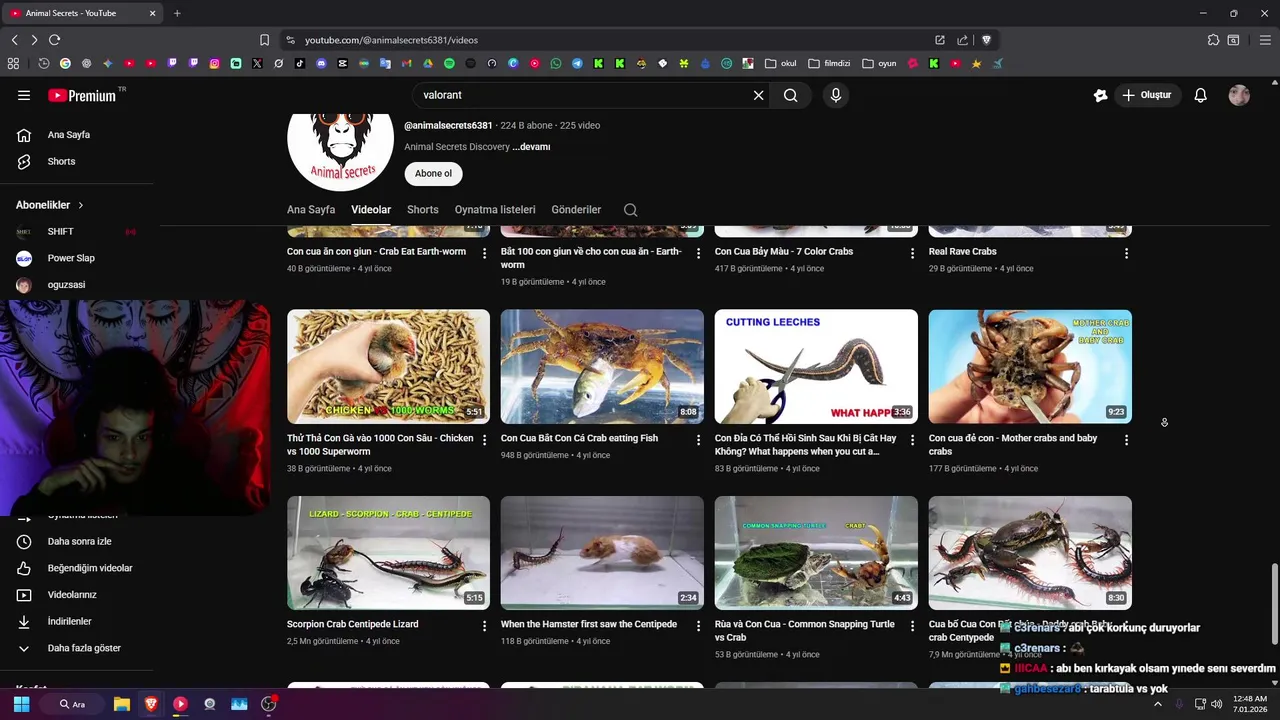This screenshot has height=720, width=1280.
Task: Go forward in the browser
Action: [x=34, y=40]
